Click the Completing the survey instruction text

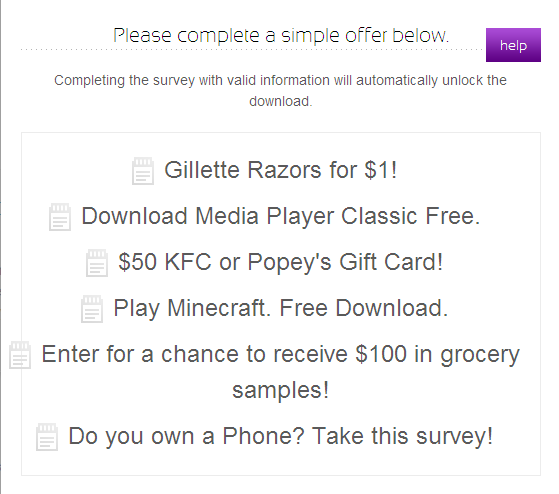click(281, 91)
